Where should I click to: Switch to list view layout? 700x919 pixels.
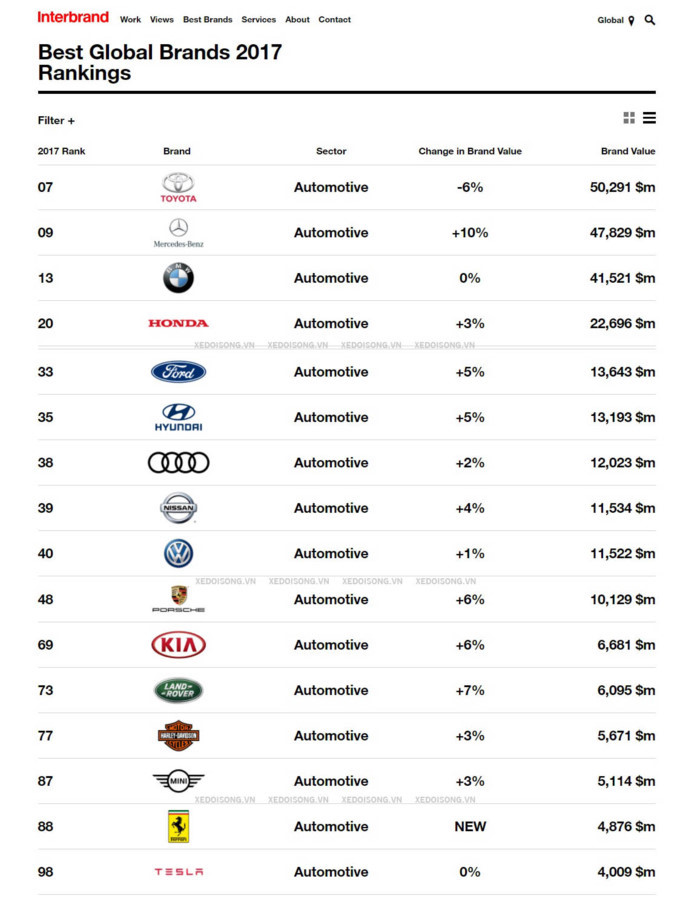click(649, 118)
